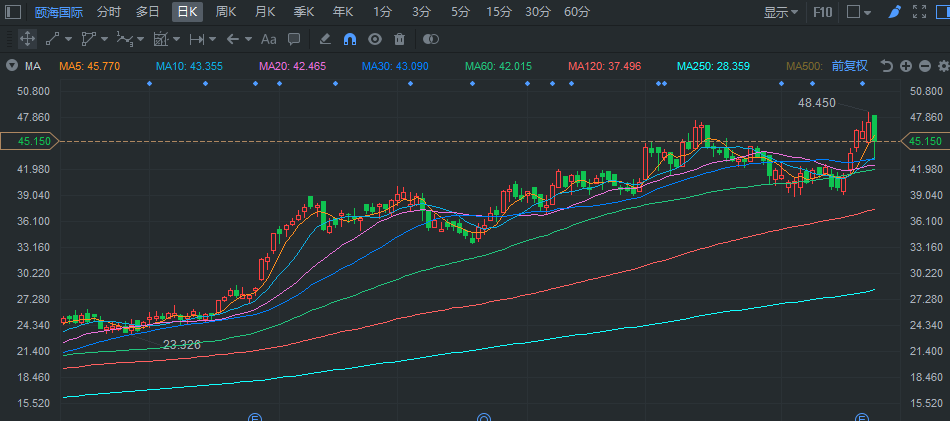This screenshot has width=950, height=421.
Task: Toggle the left sidebar panel icon
Action: click(x=13, y=12)
